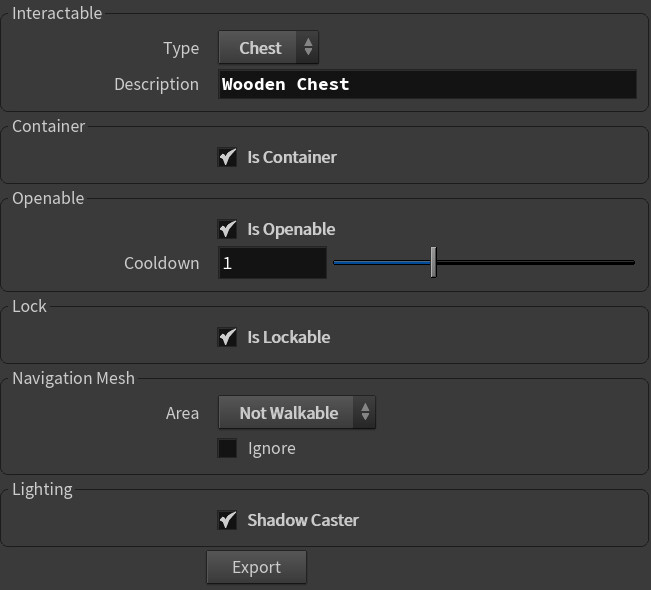Click the blue filled part of Cooldown slider
The width and height of the screenshot is (651, 590).
click(382, 262)
